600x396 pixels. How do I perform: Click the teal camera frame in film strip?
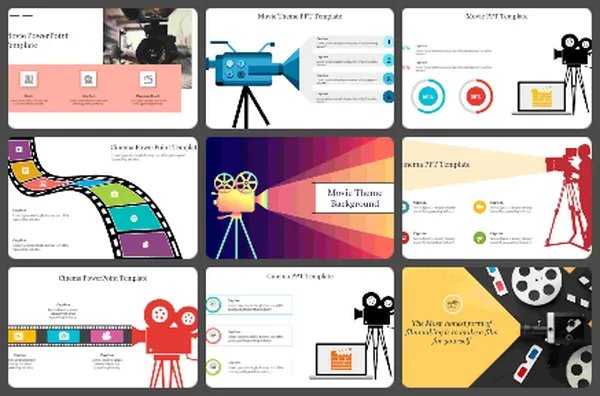coord(64,336)
